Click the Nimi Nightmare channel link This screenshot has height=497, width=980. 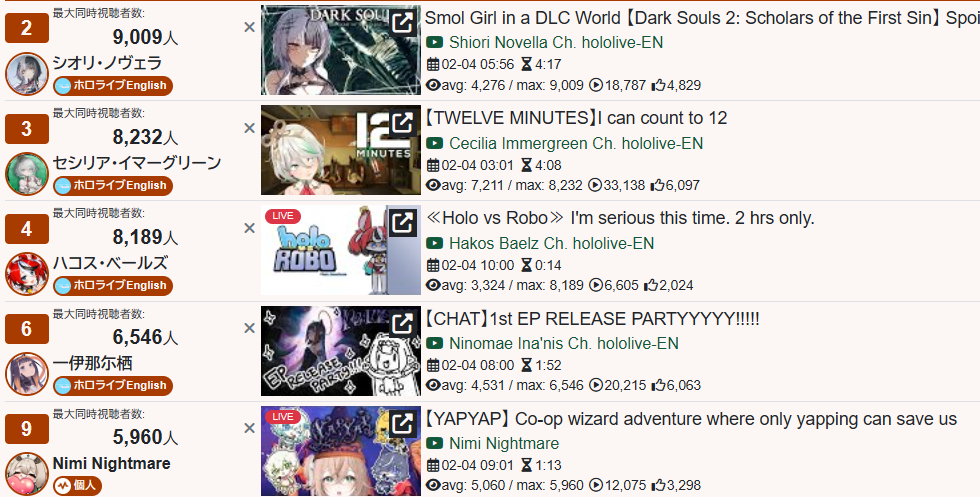point(504,443)
